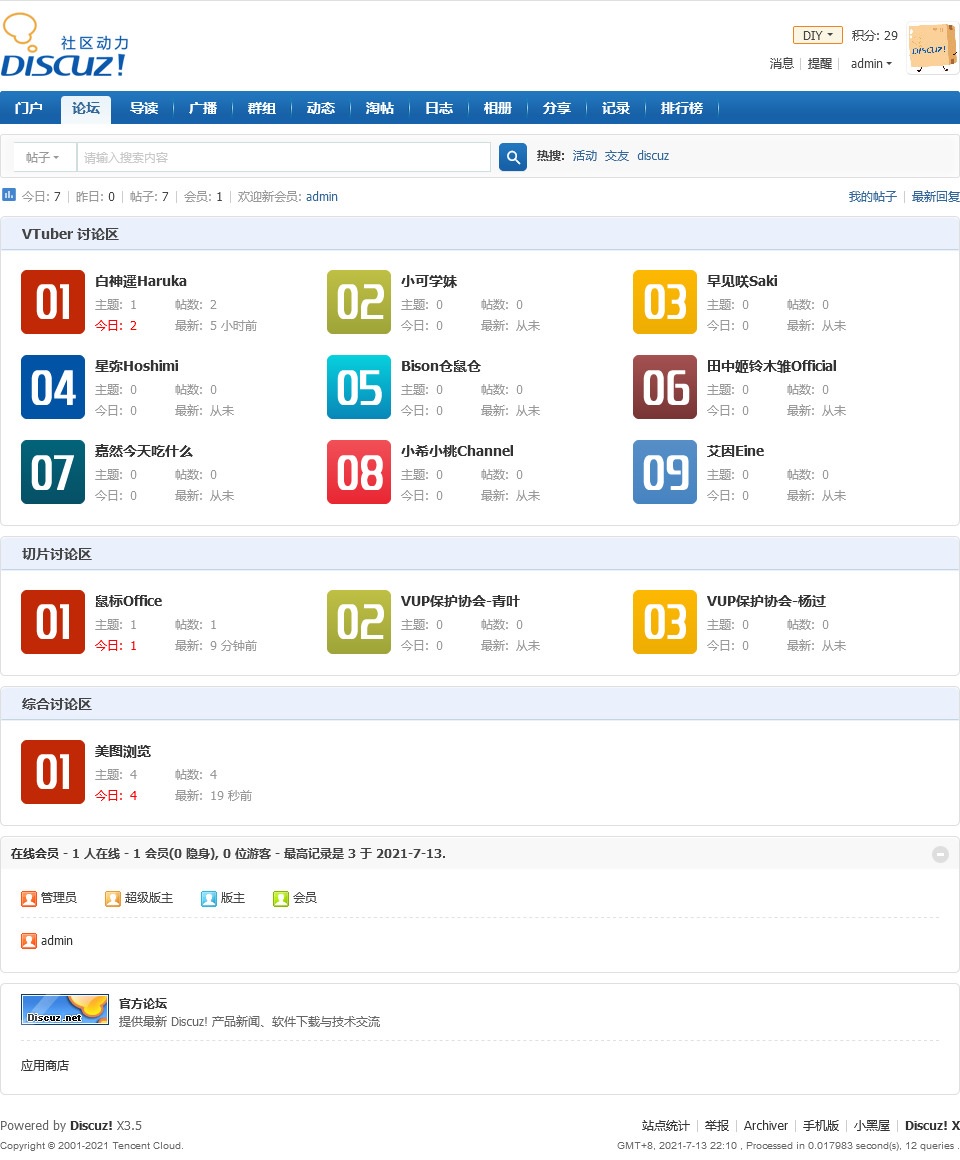Click hot search term 交友
The image size is (960, 1160).
pyautogui.click(x=617, y=156)
